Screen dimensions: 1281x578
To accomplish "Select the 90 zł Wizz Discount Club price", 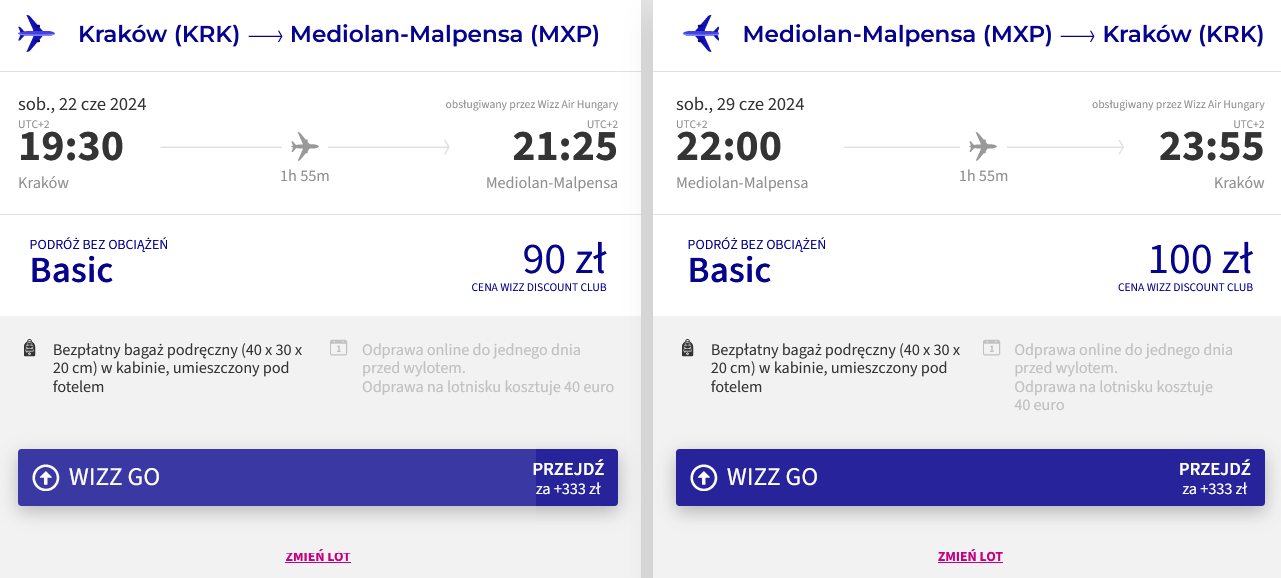I will [x=564, y=261].
